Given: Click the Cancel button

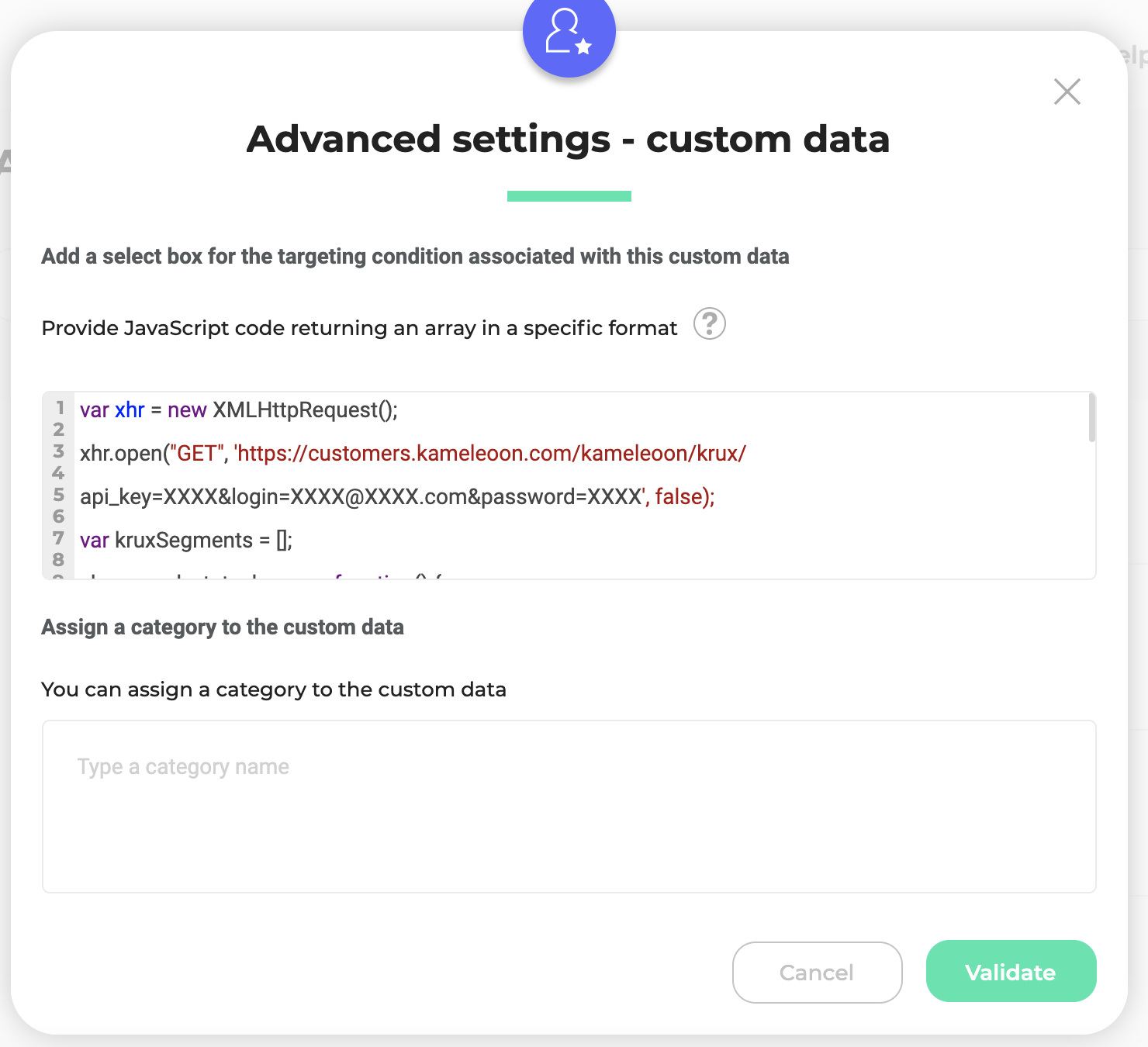Looking at the screenshot, I should [x=817, y=973].
